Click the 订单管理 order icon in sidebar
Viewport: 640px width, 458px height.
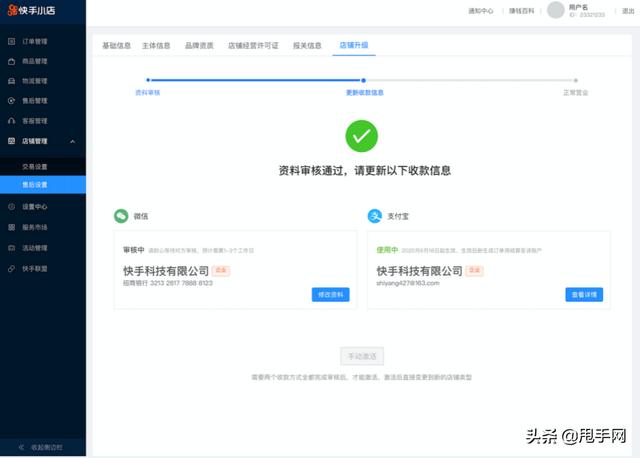11,41
